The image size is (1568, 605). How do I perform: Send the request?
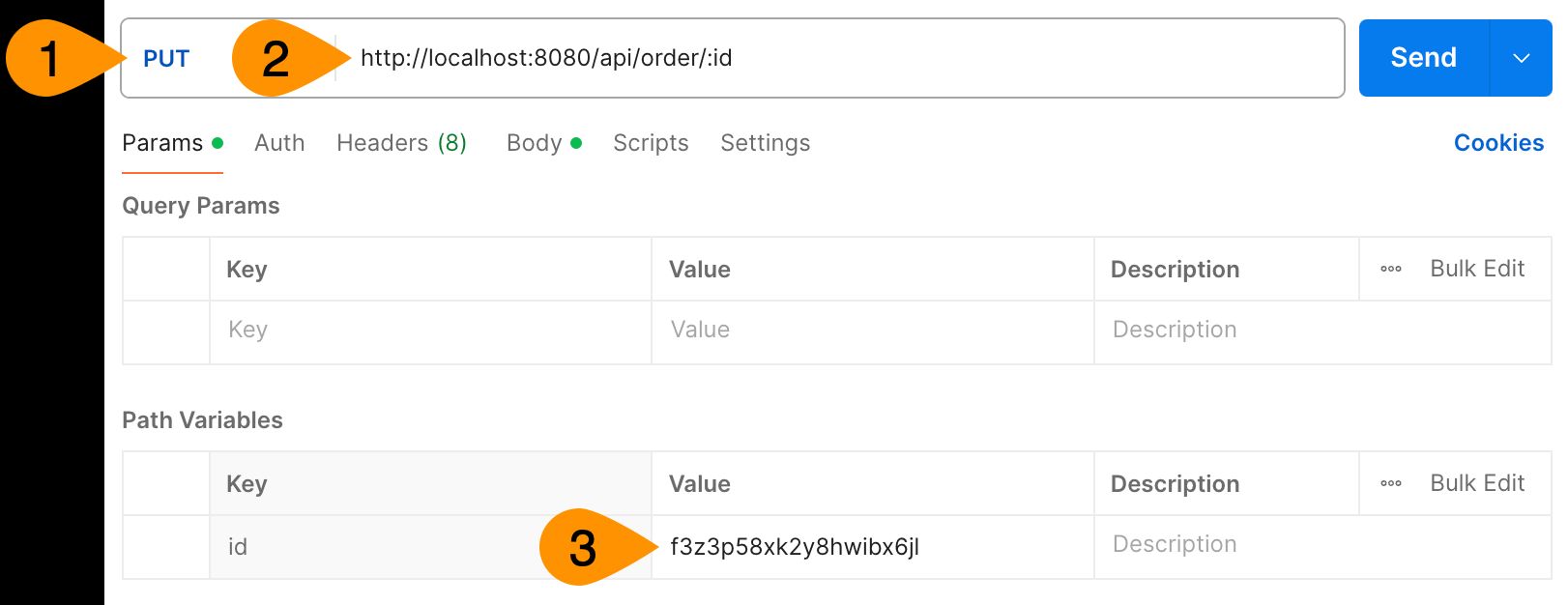(x=1424, y=58)
